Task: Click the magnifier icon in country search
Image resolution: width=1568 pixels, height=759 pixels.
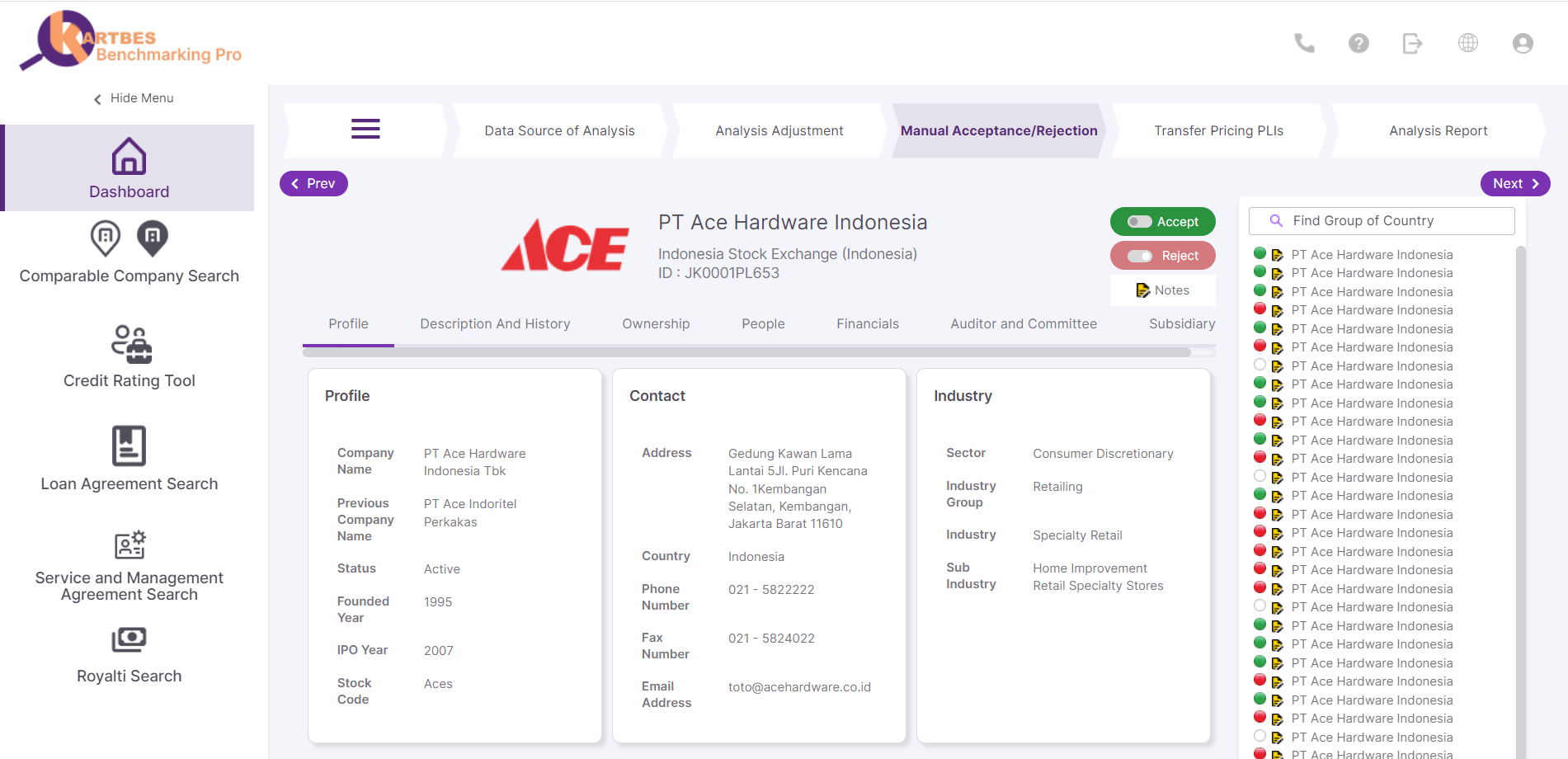Action: (x=1276, y=221)
